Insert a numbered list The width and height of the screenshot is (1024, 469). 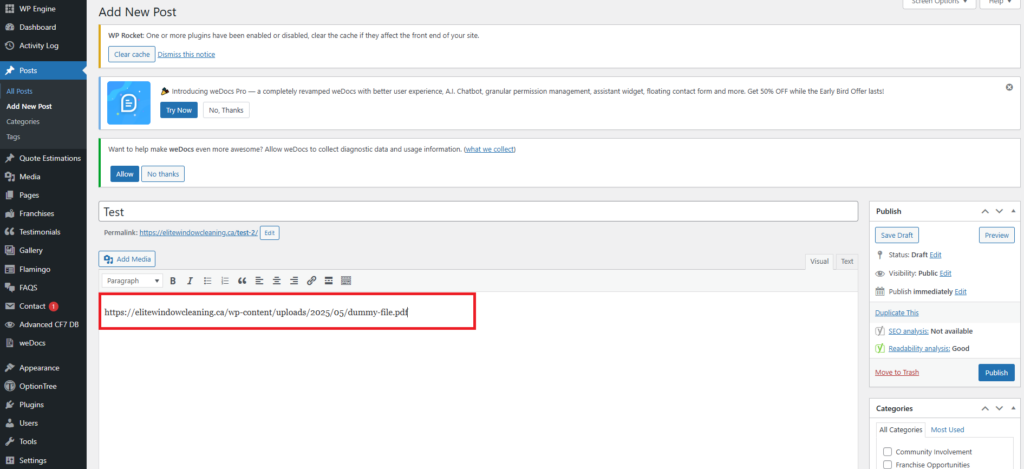(x=224, y=281)
